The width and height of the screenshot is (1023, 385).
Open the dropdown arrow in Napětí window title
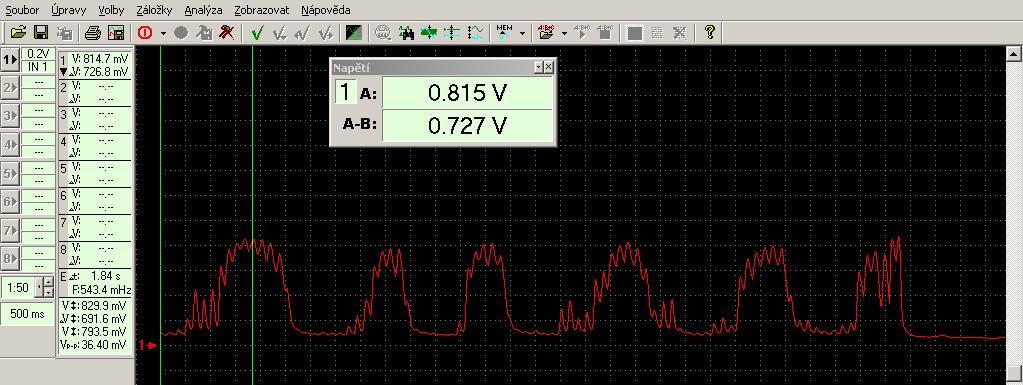click(538, 67)
